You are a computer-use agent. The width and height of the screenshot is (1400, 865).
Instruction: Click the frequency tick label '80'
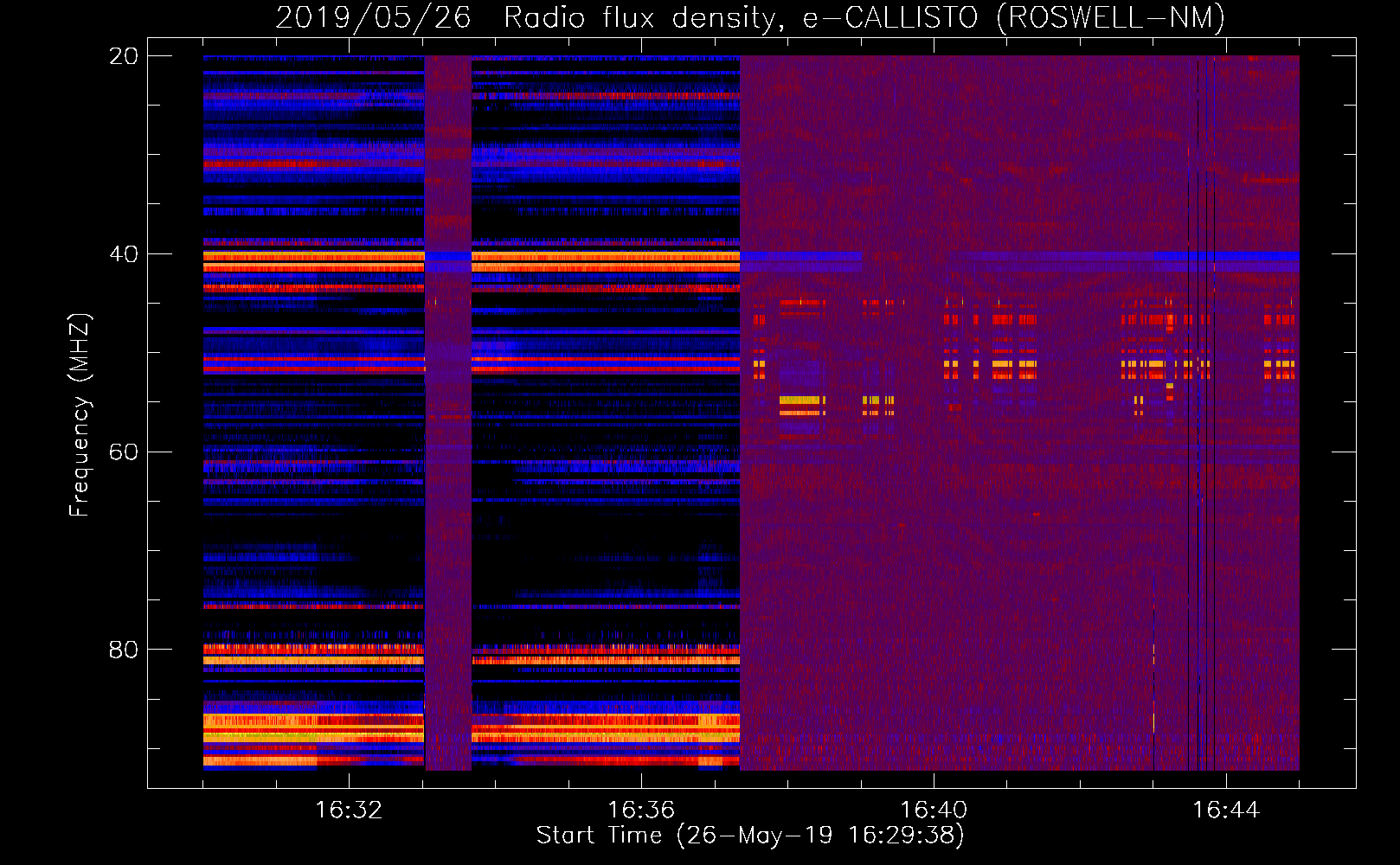pyautogui.click(x=124, y=650)
